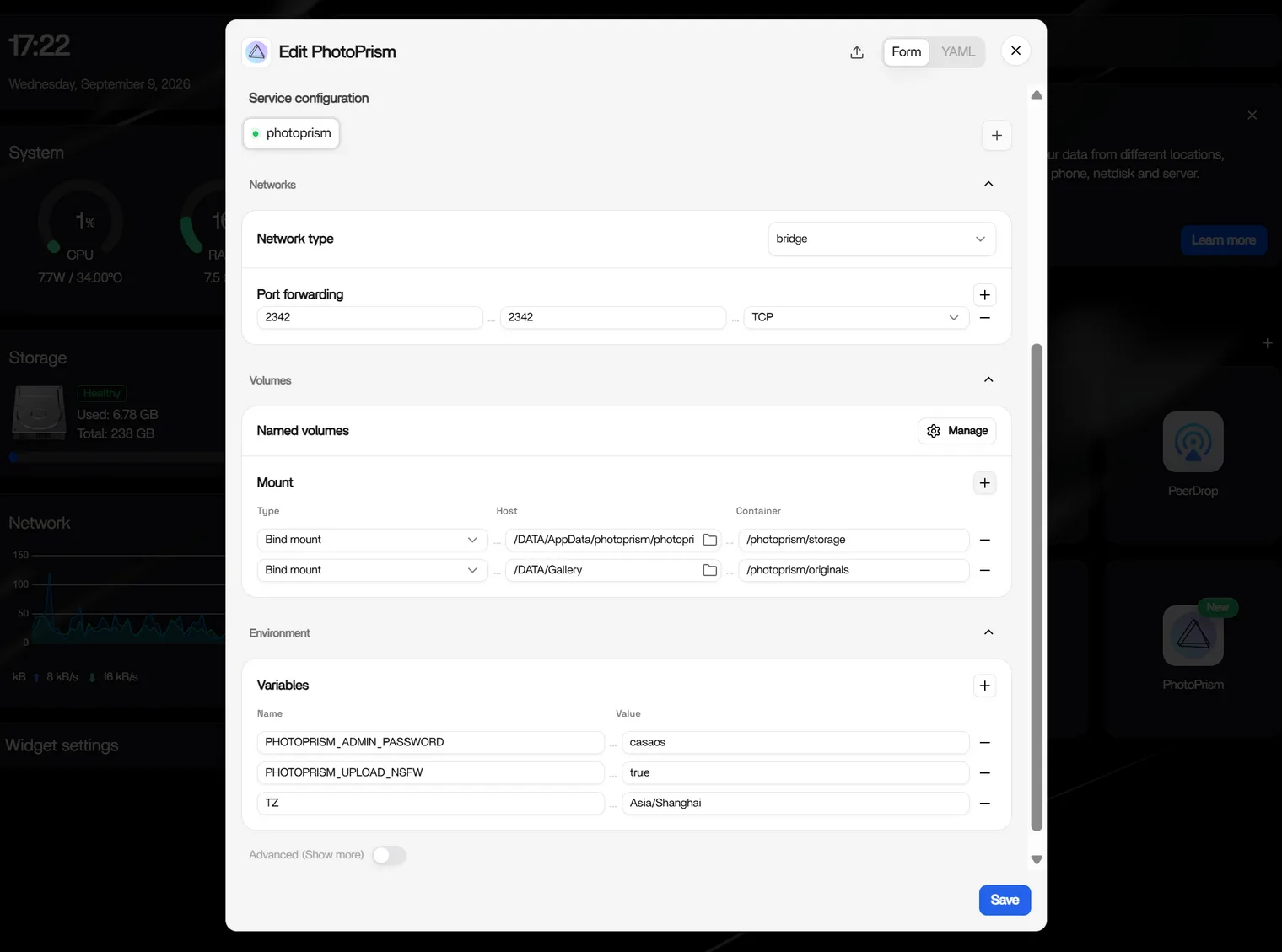Browse folder for /DATA/Gallery host path
The image size is (1282, 952).
(710, 570)
